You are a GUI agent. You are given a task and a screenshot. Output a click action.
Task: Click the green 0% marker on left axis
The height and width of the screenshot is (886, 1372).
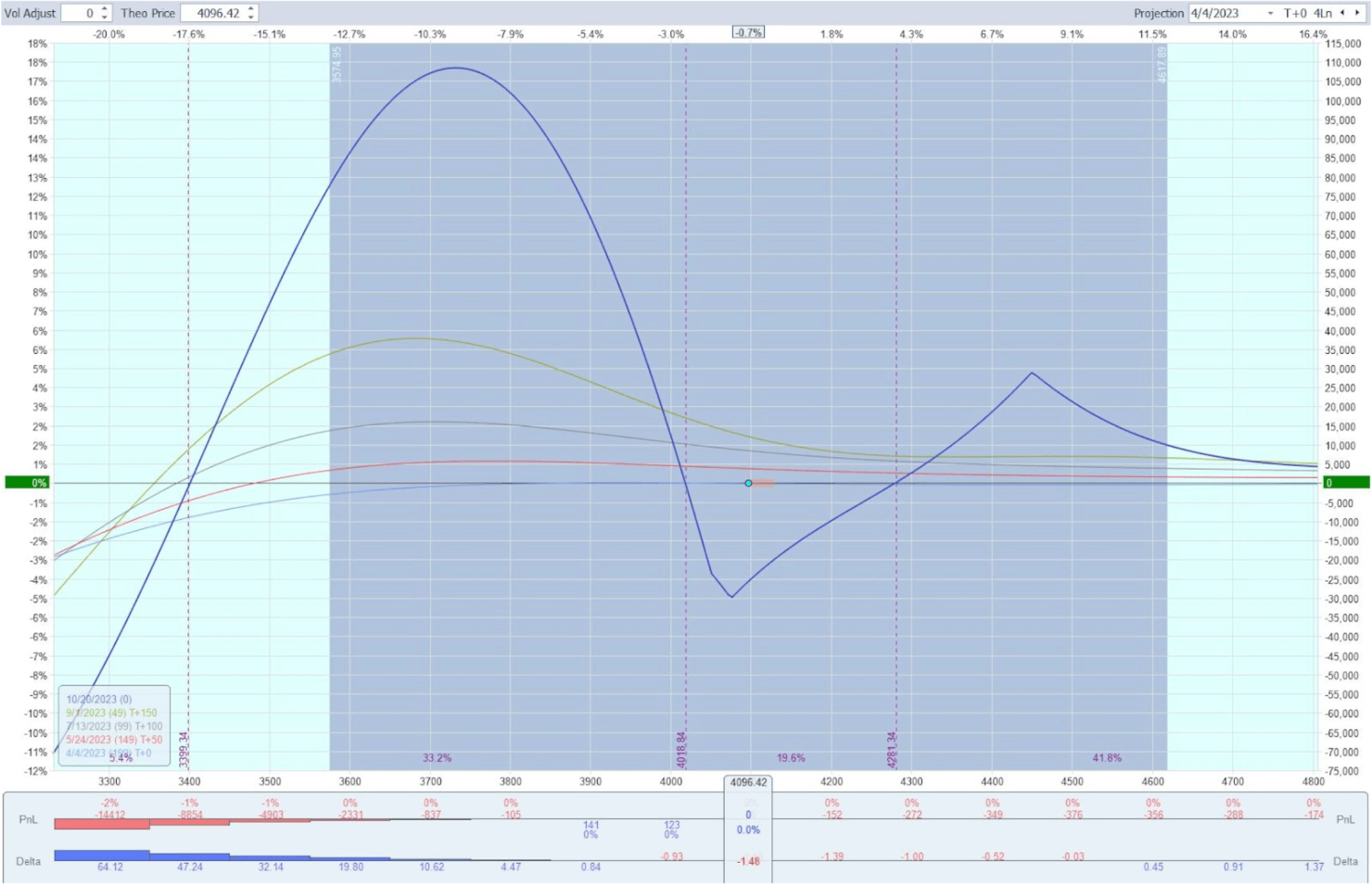pyautogui.click(x=26, y=483)
